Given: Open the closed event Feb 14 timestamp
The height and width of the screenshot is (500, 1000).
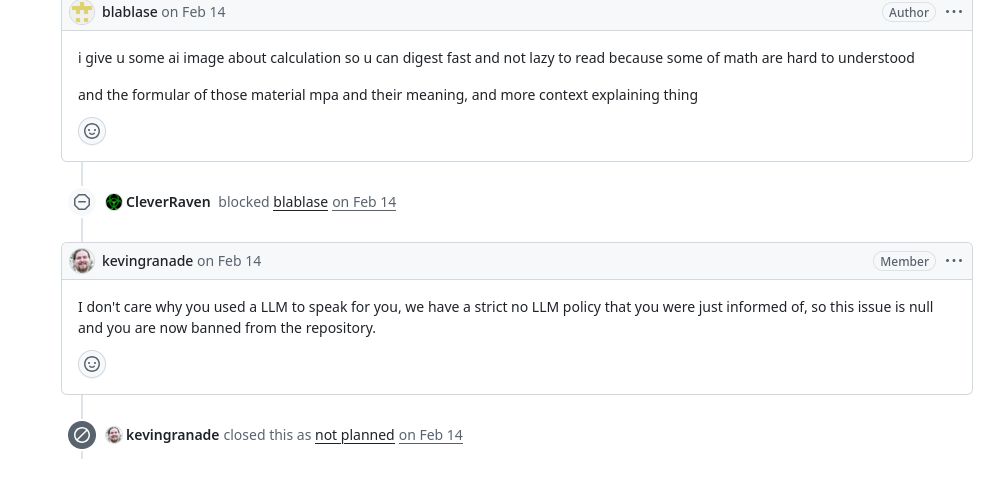Looking at the screenshot, I should (430, 435).
